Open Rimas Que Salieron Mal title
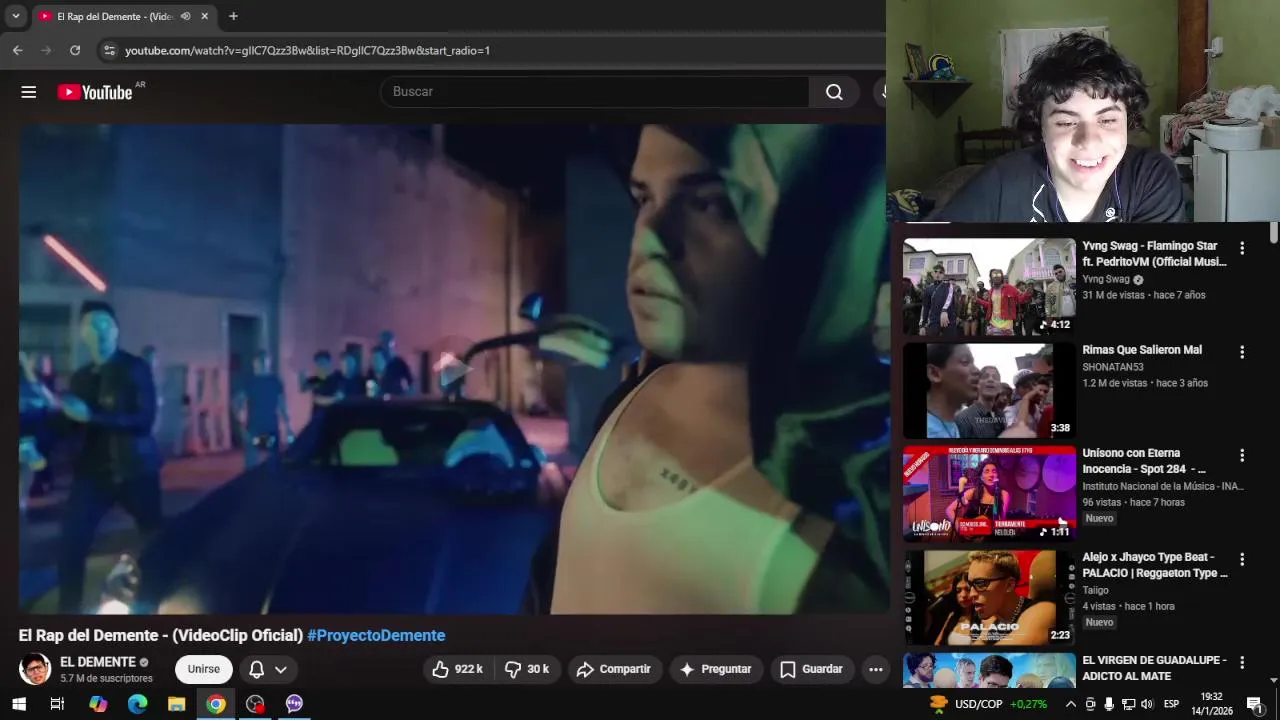This screenshot has width=1280, height=720. coord(1142,350)
